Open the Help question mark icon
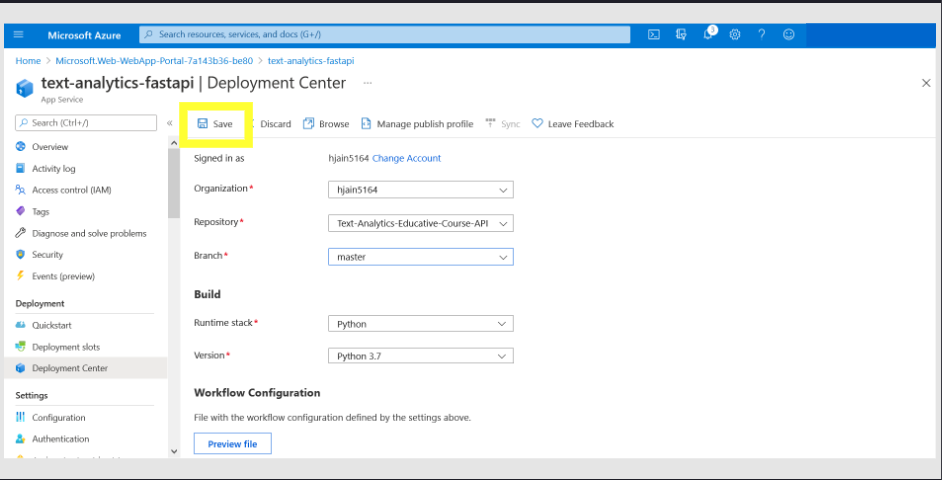942x480 pixels. [x=762, y=35]
